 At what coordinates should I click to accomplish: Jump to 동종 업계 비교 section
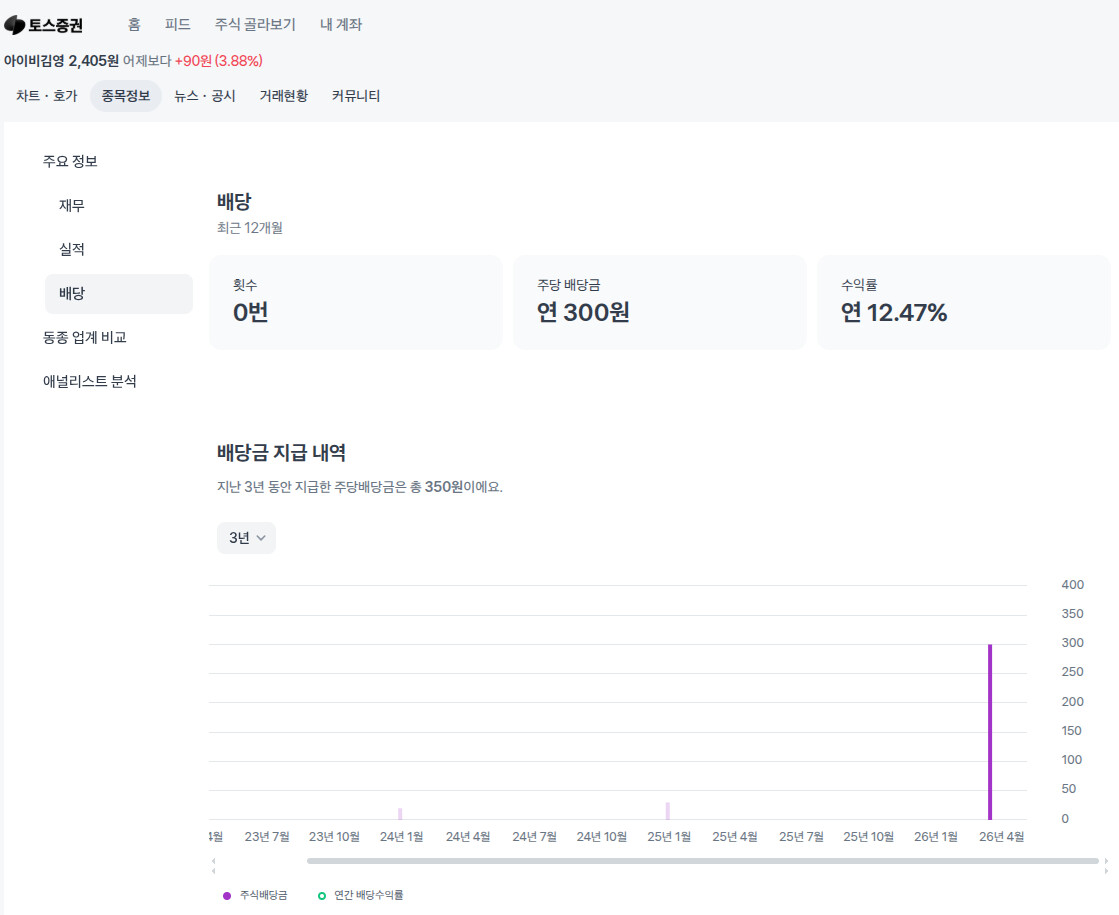point(85,338)
